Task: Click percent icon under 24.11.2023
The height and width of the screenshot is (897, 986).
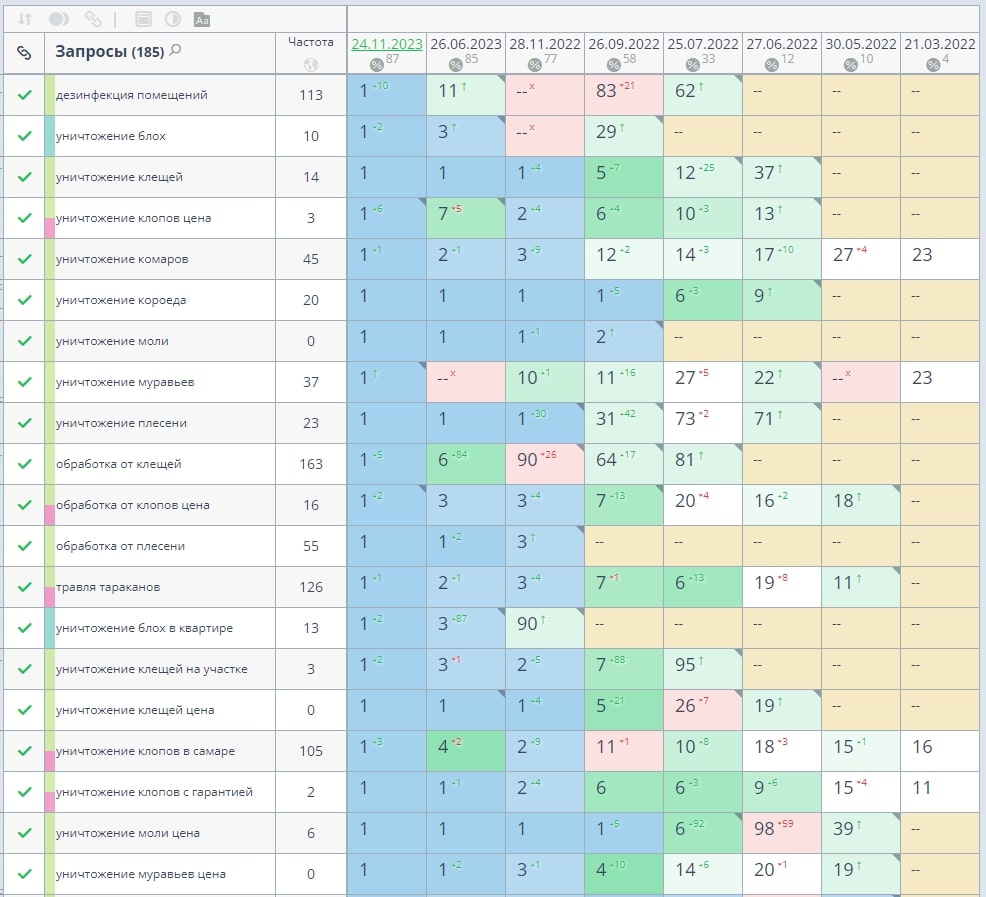Action: (x=376, y=65)
